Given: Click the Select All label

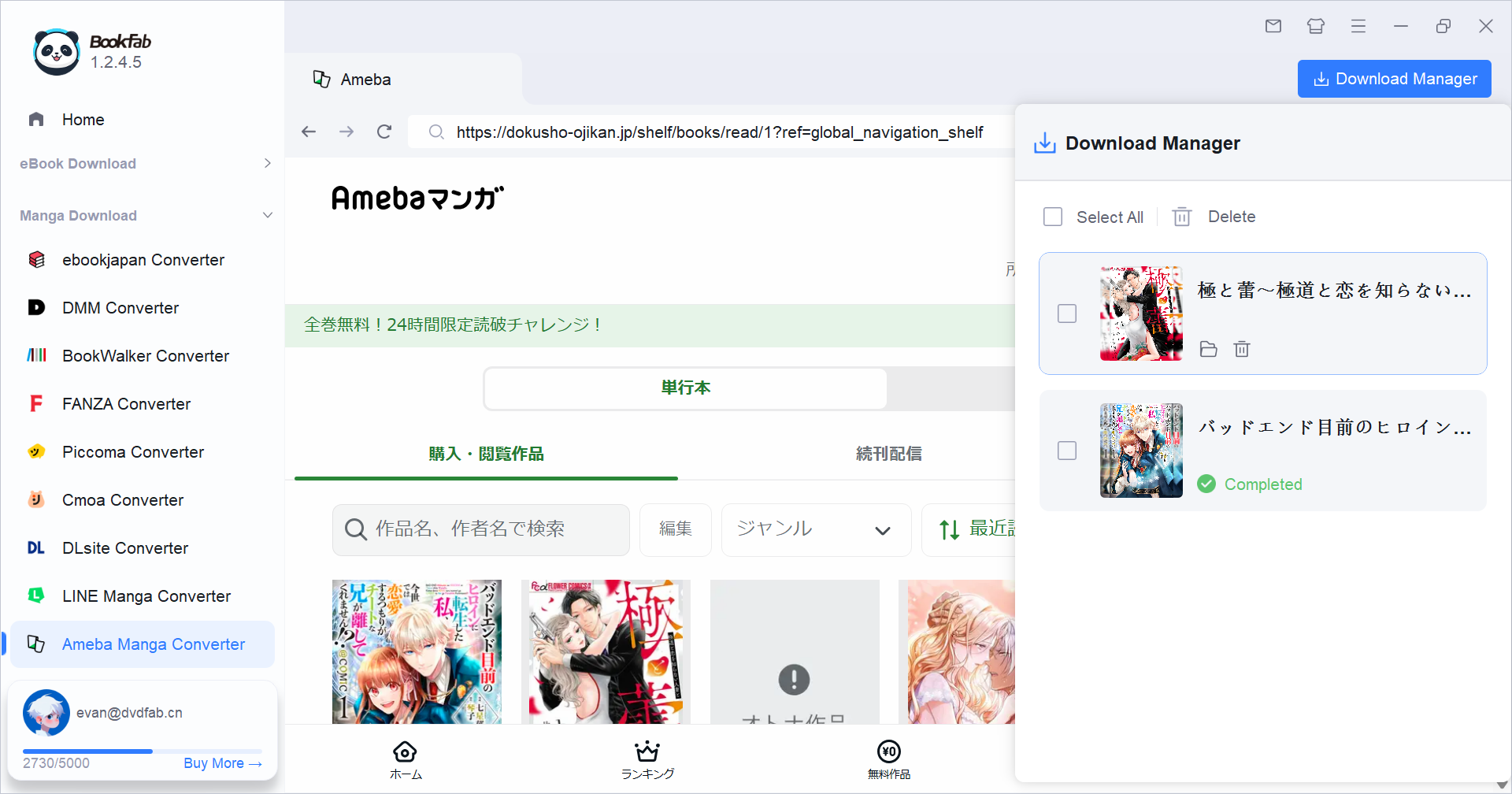Looking at the screenshot, I should click(x=1110, y=217).
